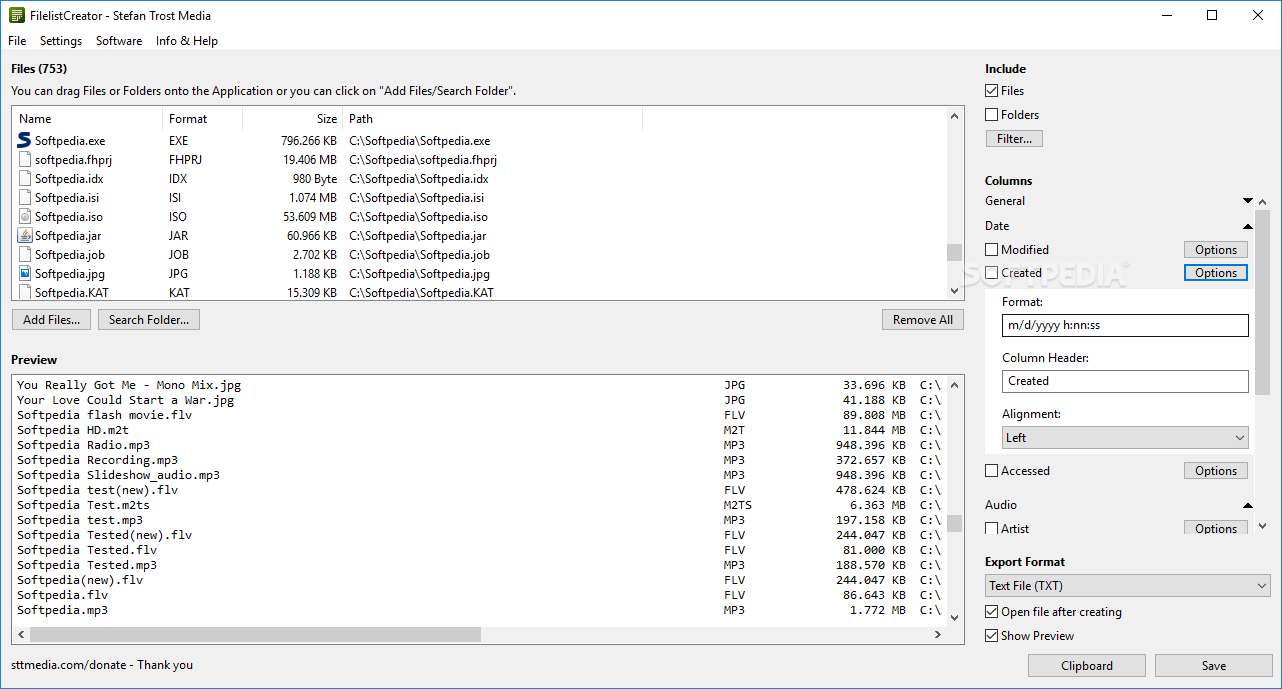Sort files by Format column header
This screenshot has width=1282, height=689.
[x=203, y=119]
